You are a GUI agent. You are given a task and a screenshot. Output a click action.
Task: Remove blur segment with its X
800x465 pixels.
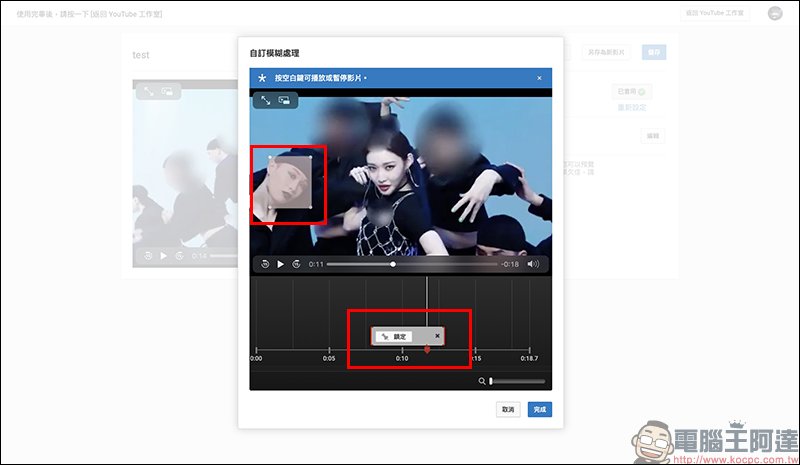coord(437,336)
